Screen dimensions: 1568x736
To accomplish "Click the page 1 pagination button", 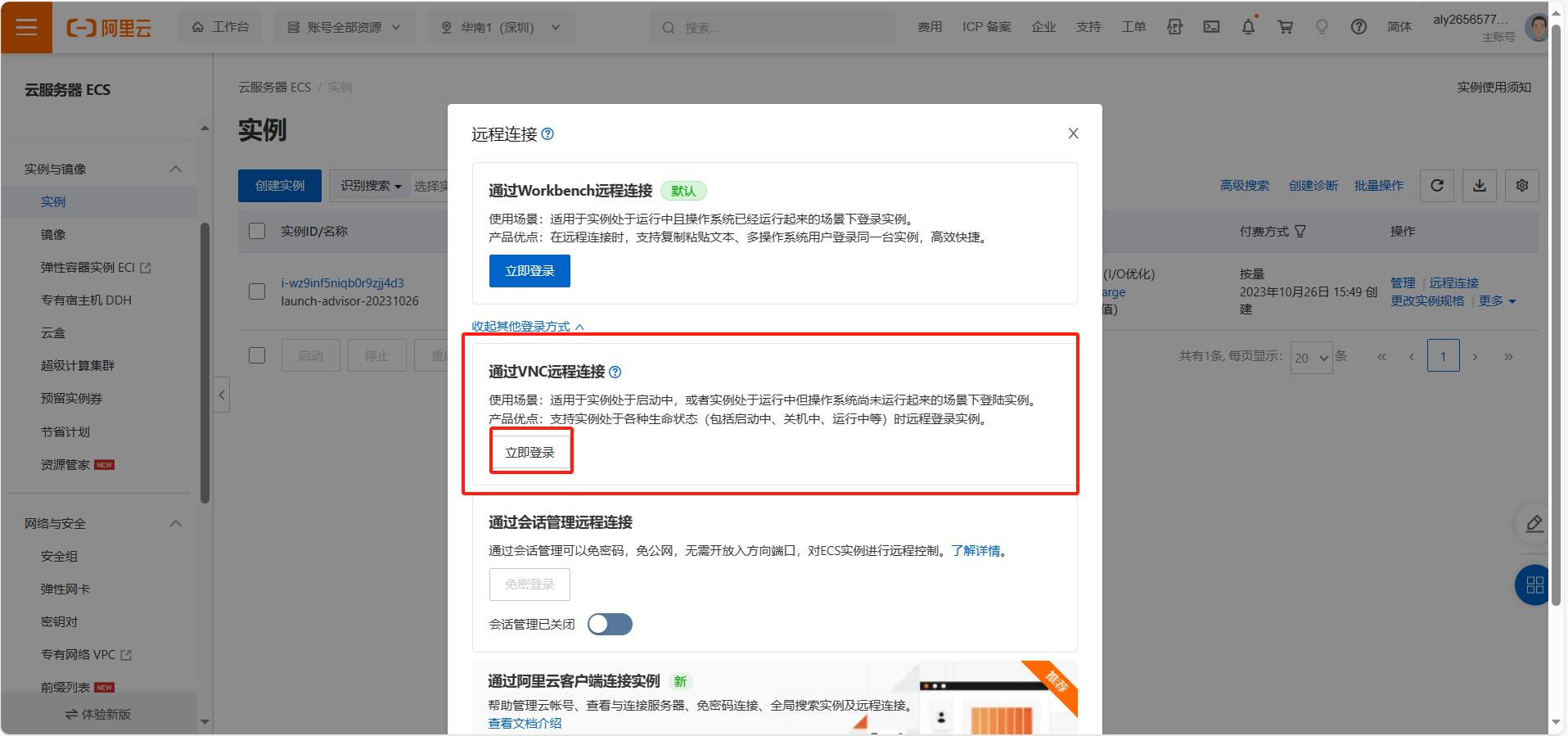I will pos(1443,356).
